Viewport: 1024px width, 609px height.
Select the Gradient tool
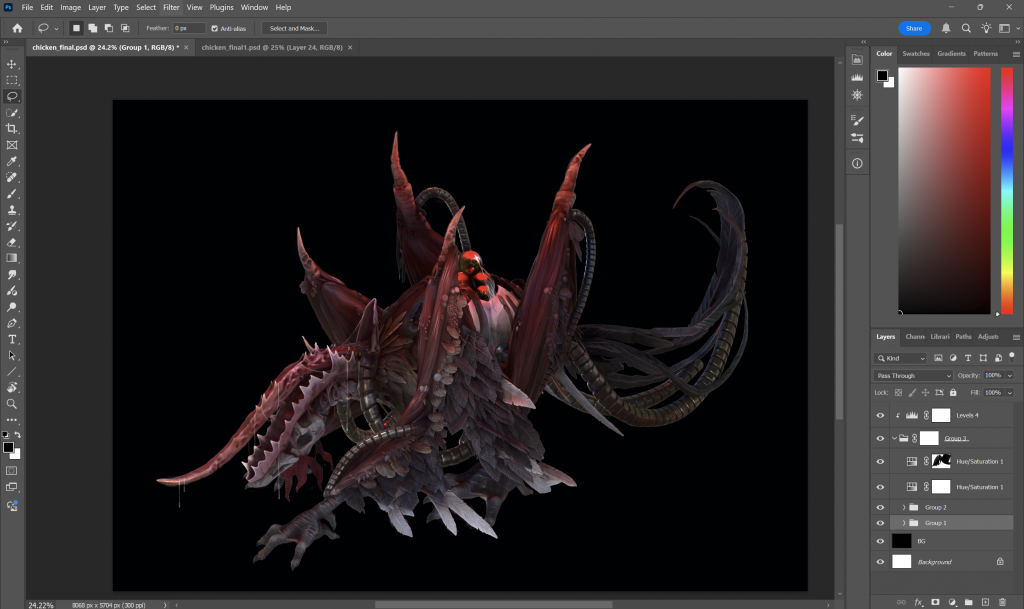[12, 258]
